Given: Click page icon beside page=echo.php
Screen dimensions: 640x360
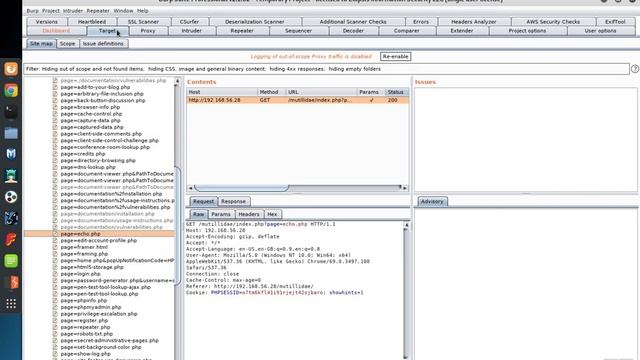Looking at the screenshot, I should coord(55,234).
